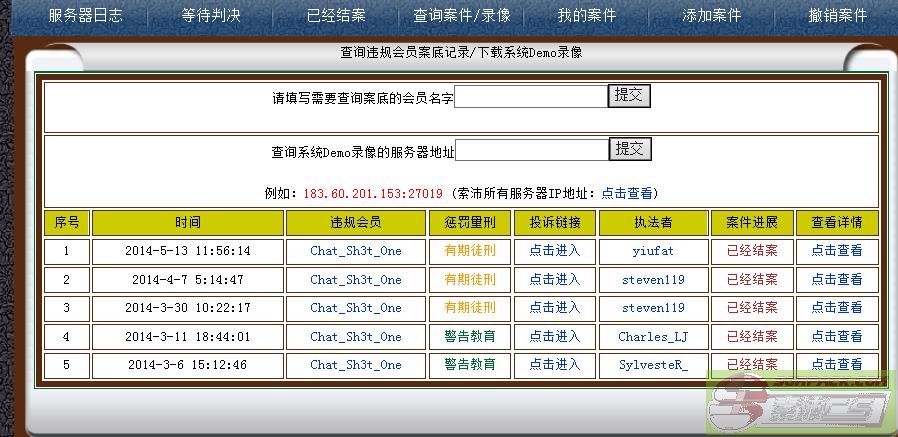The image size is (898, 437).
Task: Select the 查询案件/录像 tab
Action: pos(461,16)
